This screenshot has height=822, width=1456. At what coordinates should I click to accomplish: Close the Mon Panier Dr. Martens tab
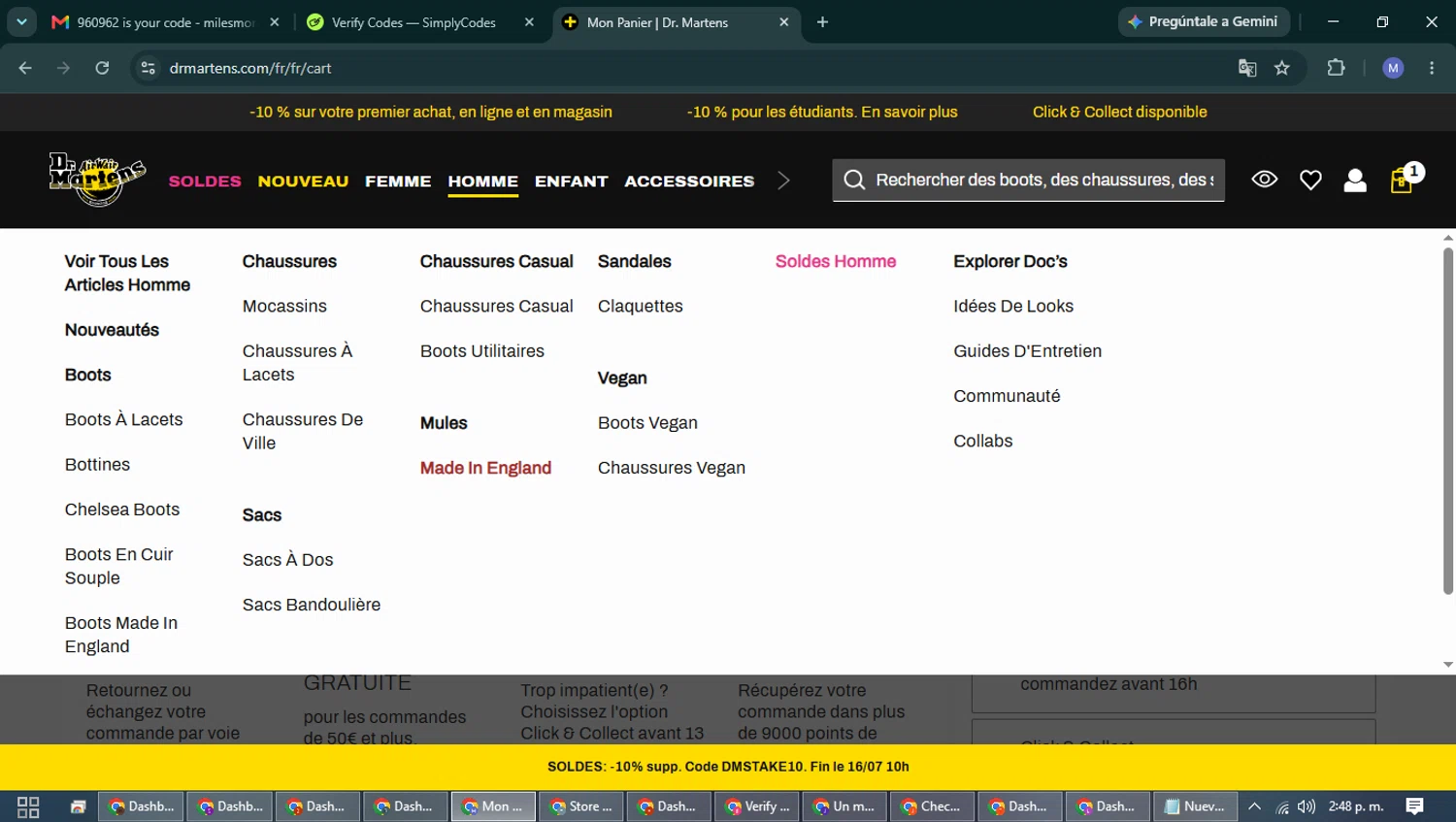[x=784, y=22]
